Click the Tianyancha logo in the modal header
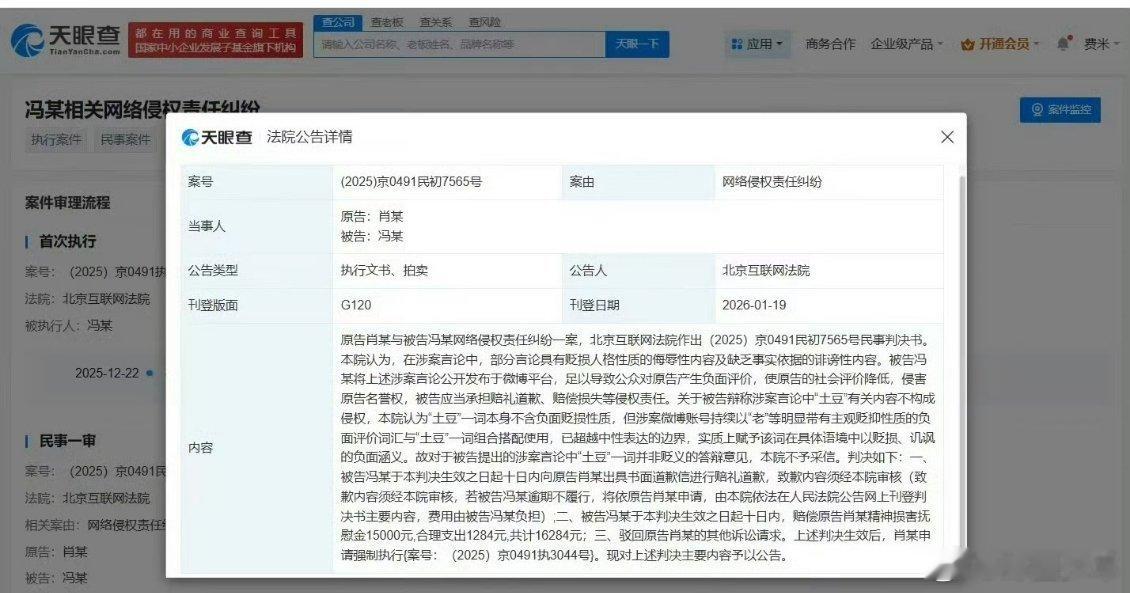 [215, 137]
